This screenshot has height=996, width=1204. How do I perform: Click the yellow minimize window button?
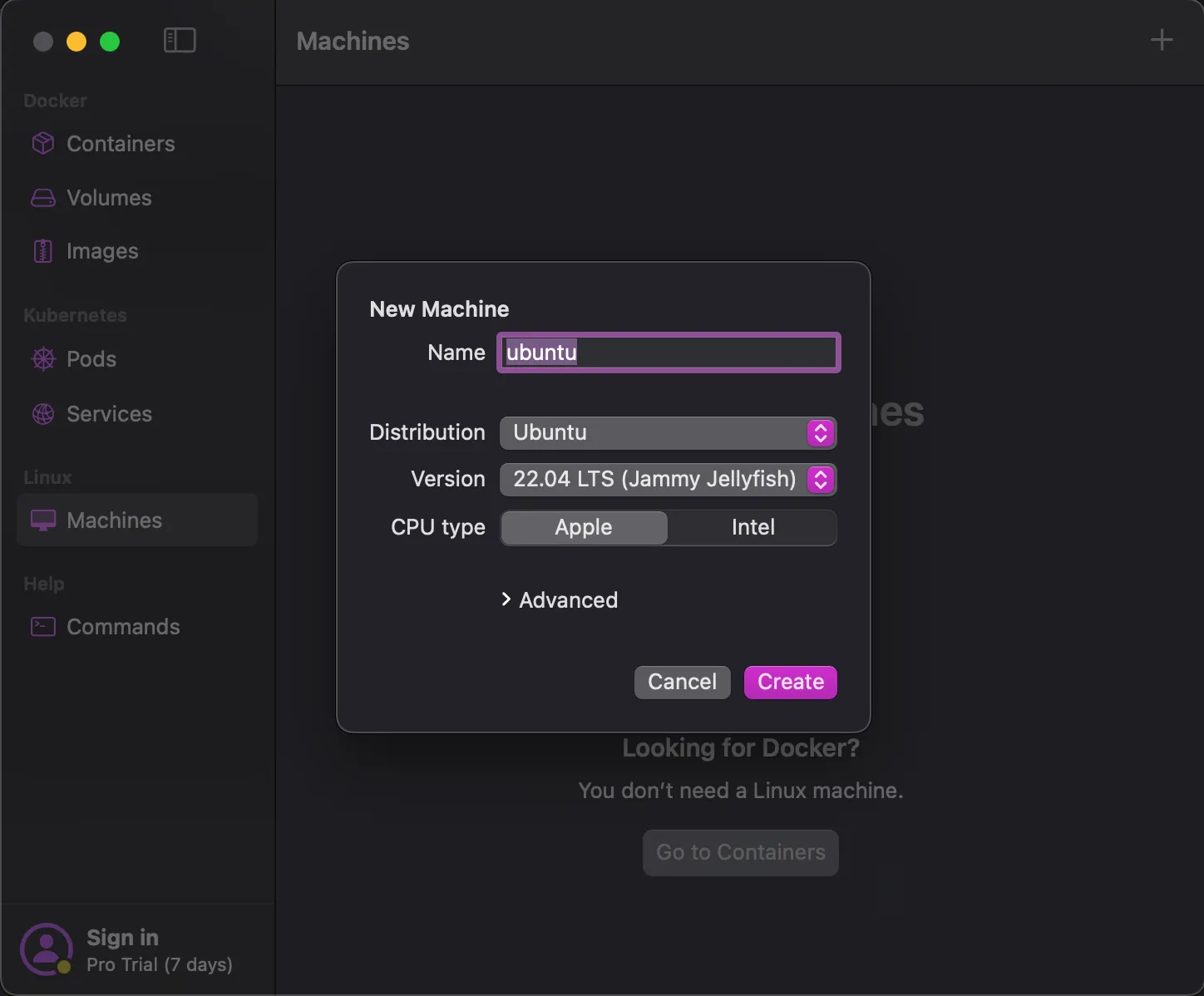point(76,42)
